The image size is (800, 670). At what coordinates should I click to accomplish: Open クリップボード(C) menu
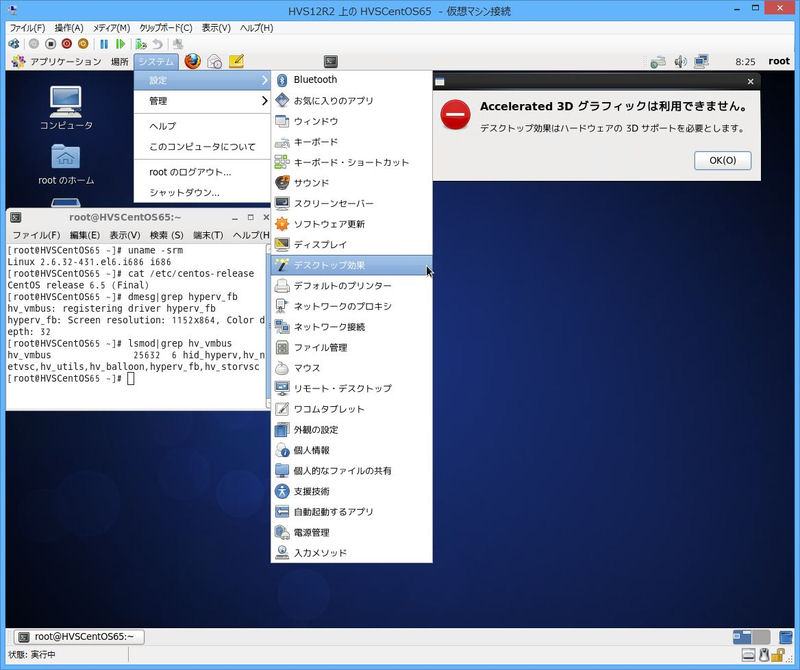tap(166, 28)
